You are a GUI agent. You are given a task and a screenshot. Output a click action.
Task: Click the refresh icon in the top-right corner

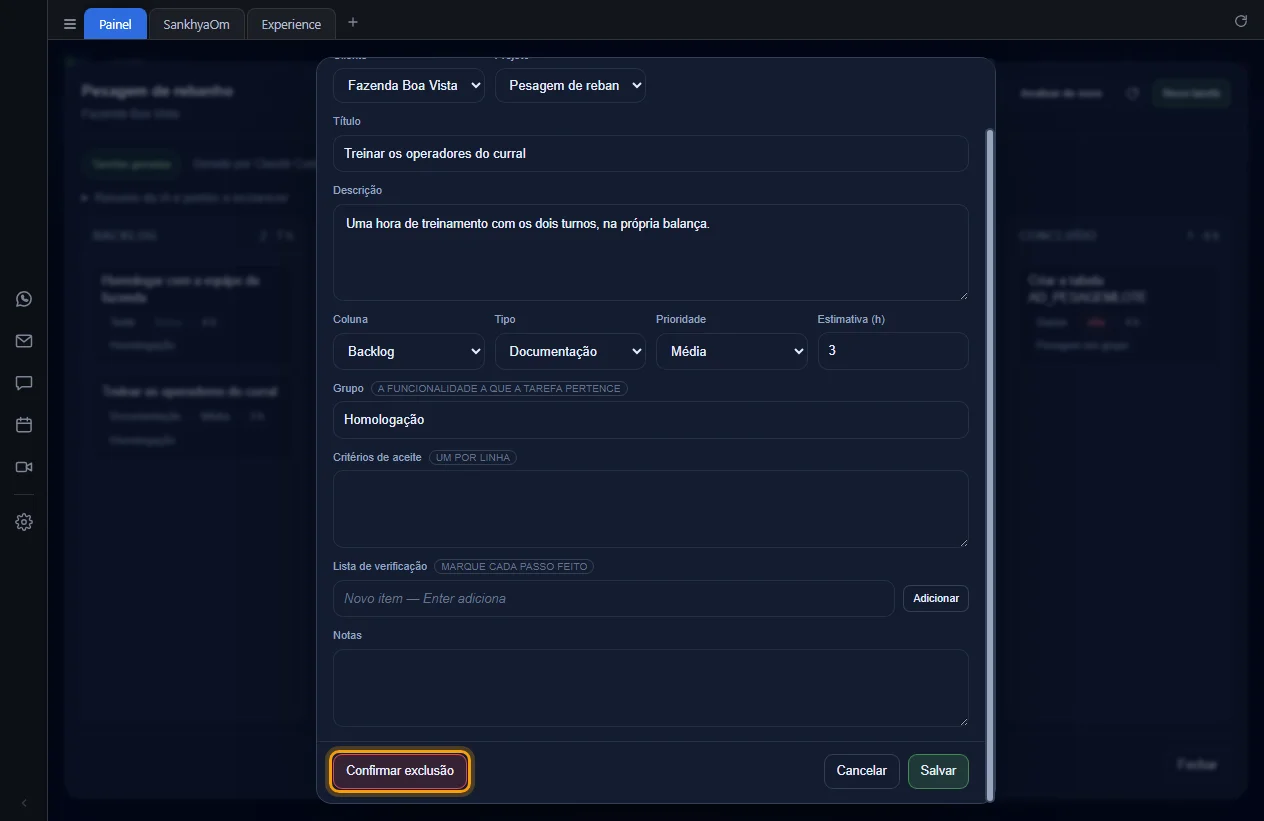point(1241,21)
